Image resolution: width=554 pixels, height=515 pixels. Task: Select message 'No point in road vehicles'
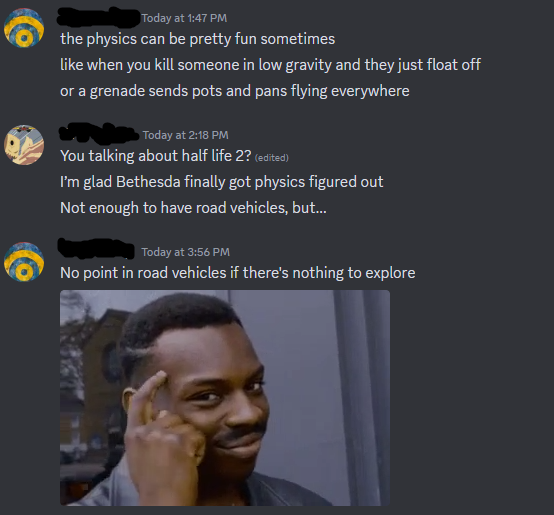[237, 273]
